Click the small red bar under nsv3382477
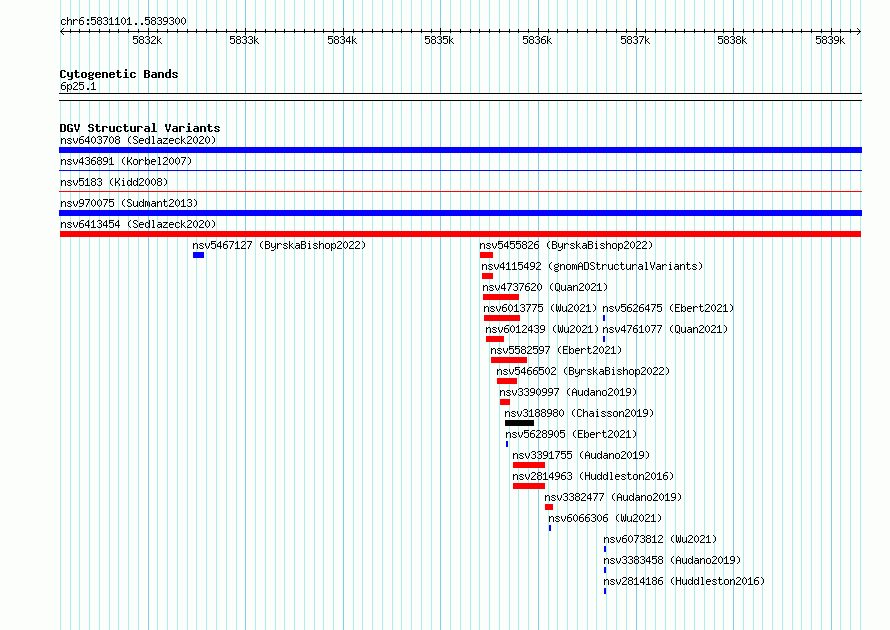 [549, 507]
